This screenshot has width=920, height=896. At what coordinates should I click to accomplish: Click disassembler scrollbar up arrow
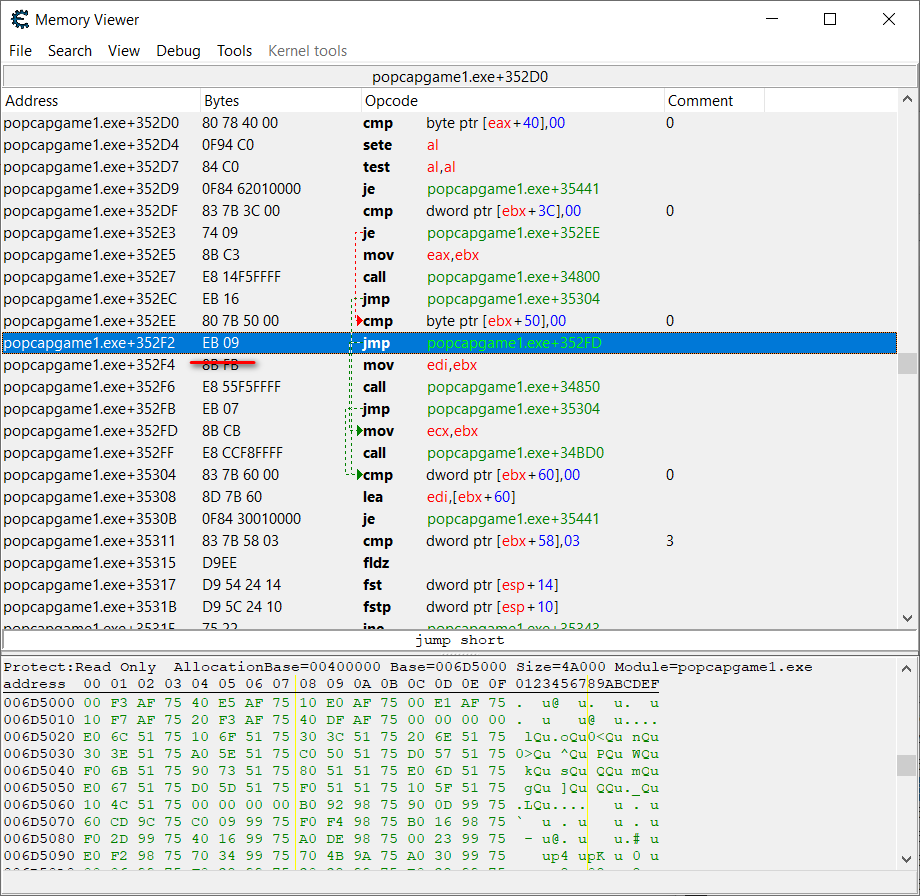tap(907, 99)
